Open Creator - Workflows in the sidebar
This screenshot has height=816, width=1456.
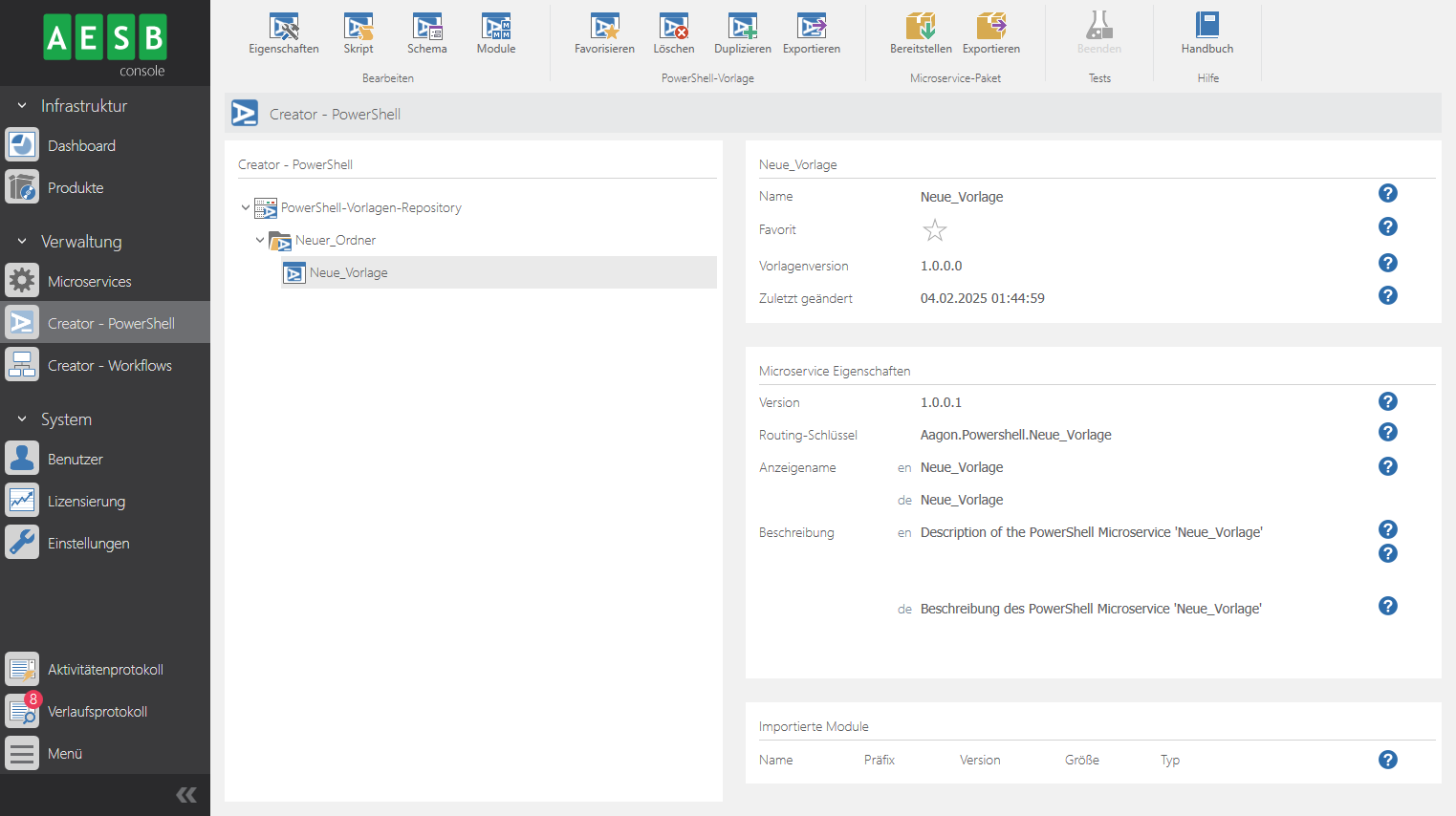[109, 365]
